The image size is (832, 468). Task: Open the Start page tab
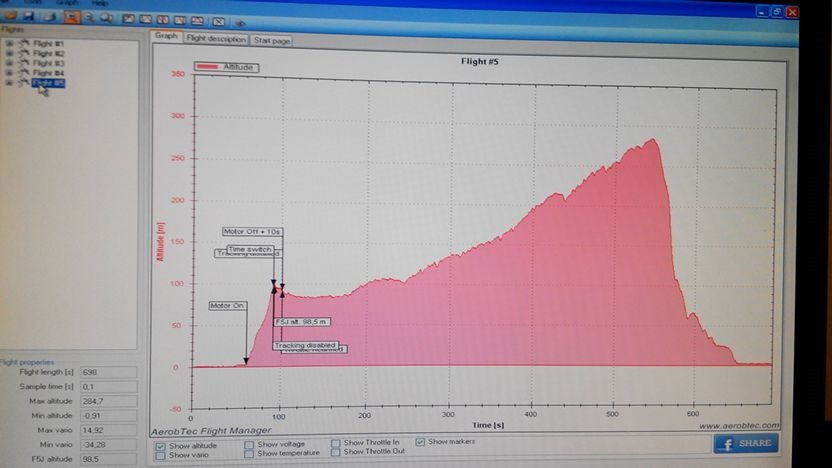[x=271, y=40]
